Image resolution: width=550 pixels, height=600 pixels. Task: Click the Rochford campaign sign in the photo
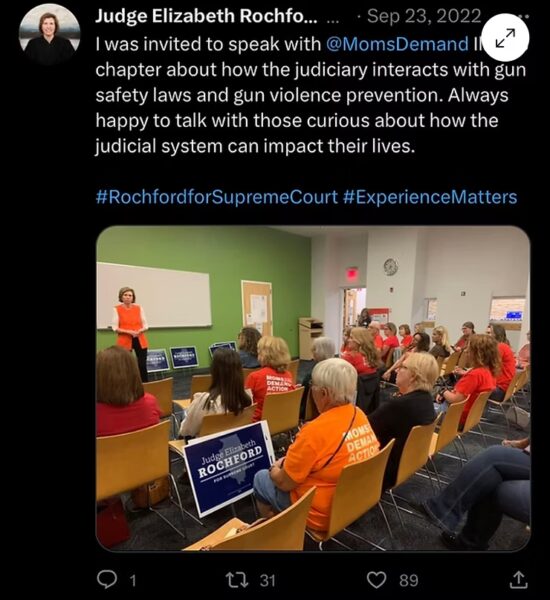click(229, 468)
